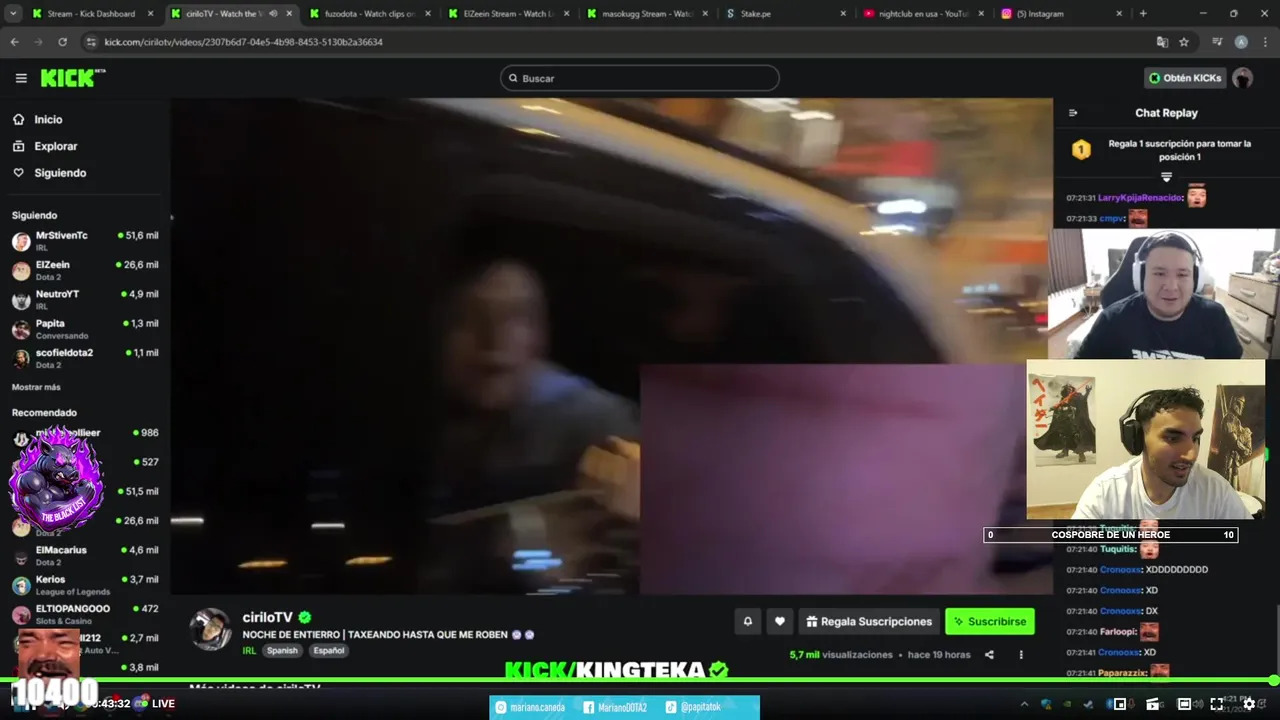Open ElZeein followed channel

[x=85, y=270]
